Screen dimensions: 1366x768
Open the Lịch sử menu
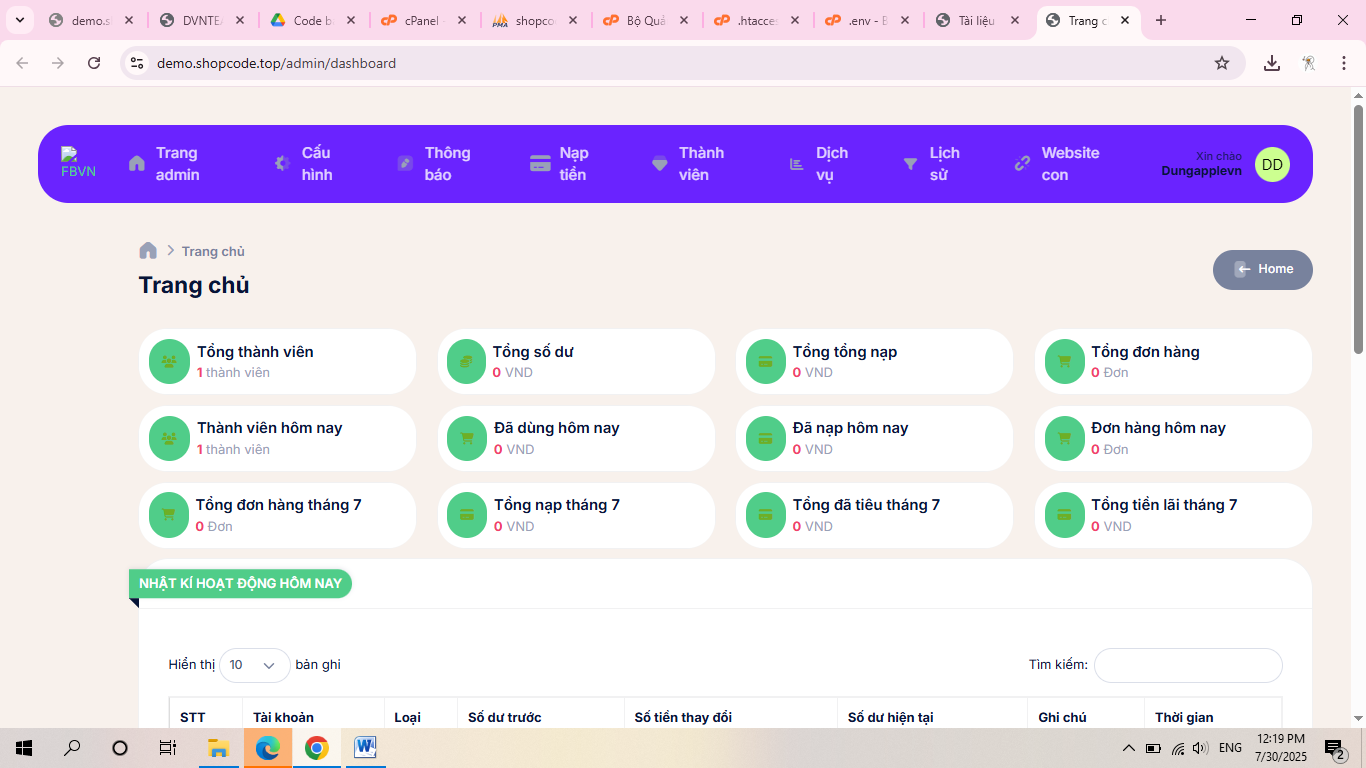931,164
